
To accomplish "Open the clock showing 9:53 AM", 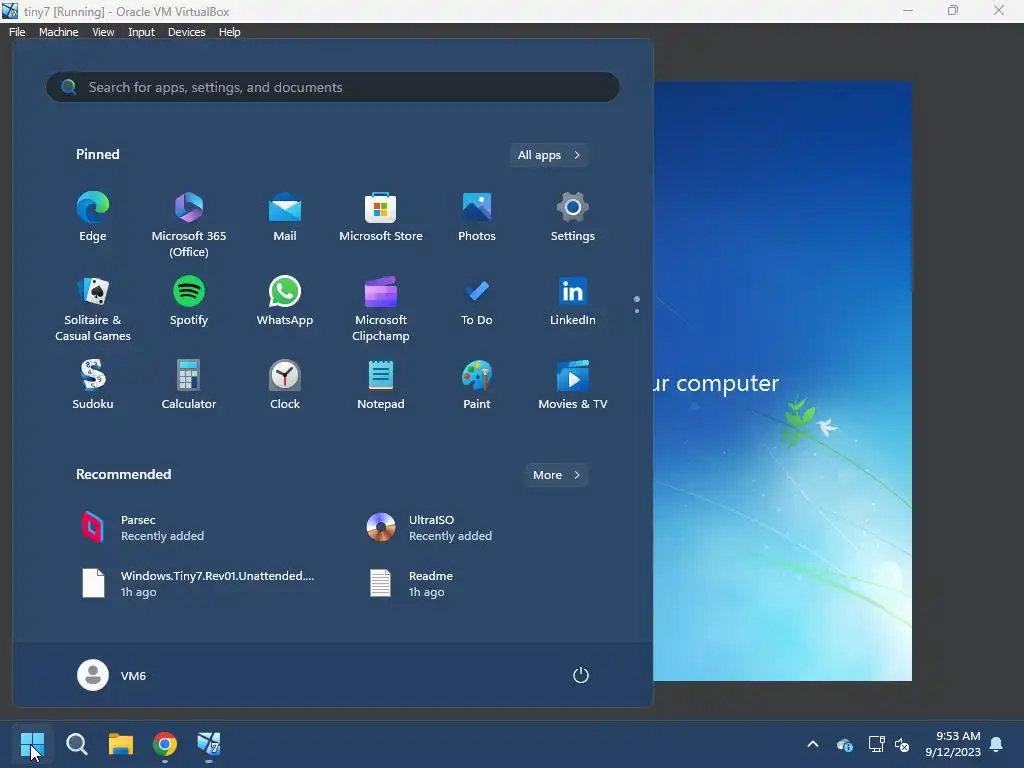I will click(x=953, y=744).
